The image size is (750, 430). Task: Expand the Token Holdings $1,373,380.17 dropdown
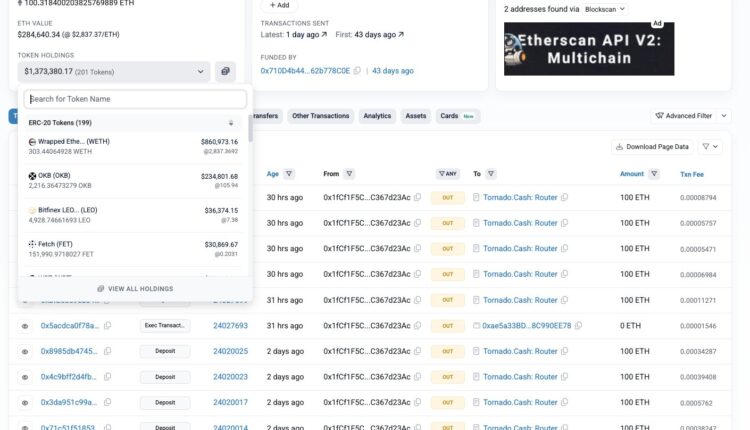115,71
